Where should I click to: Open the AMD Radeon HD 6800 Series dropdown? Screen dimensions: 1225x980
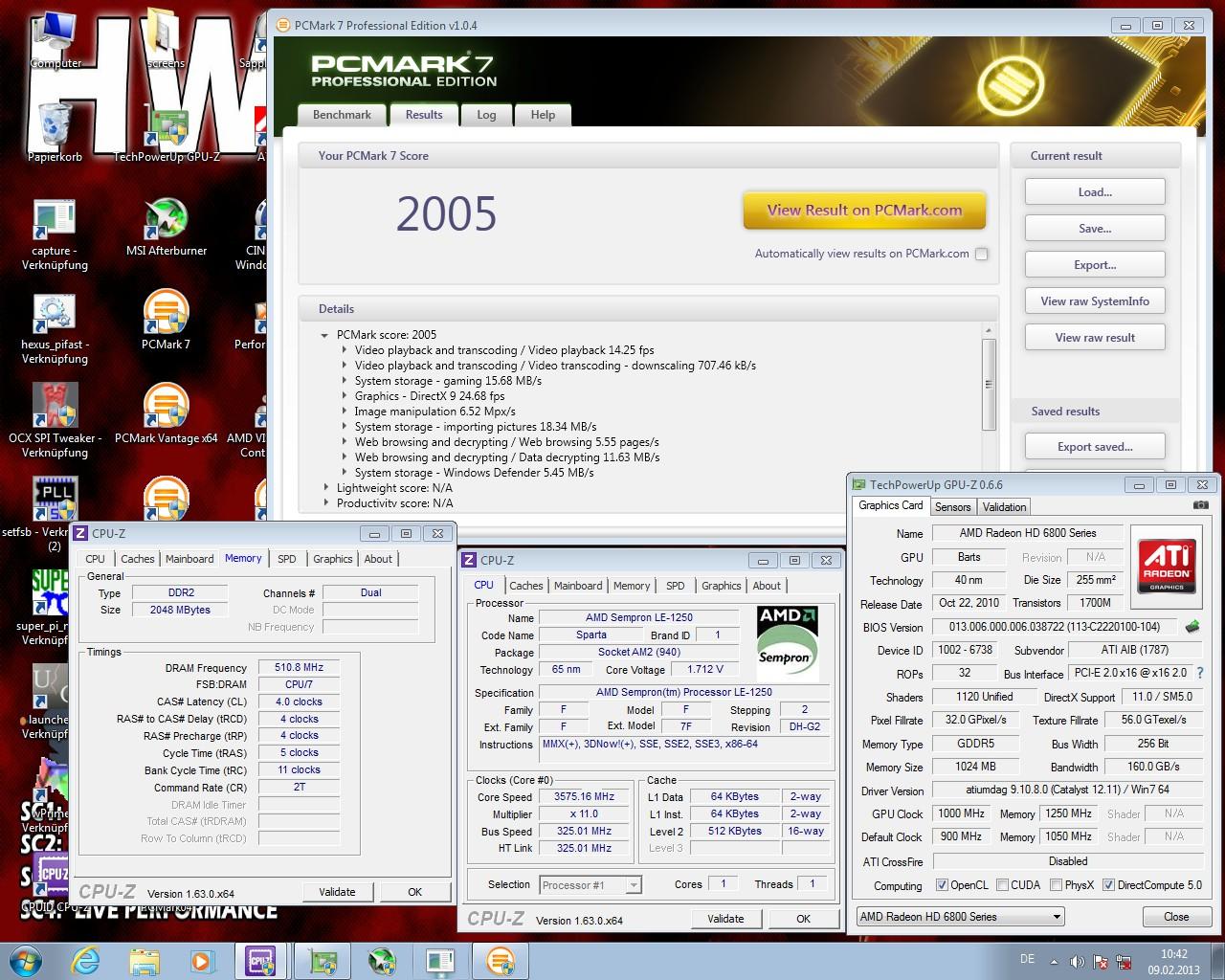[x=960, y=917]
